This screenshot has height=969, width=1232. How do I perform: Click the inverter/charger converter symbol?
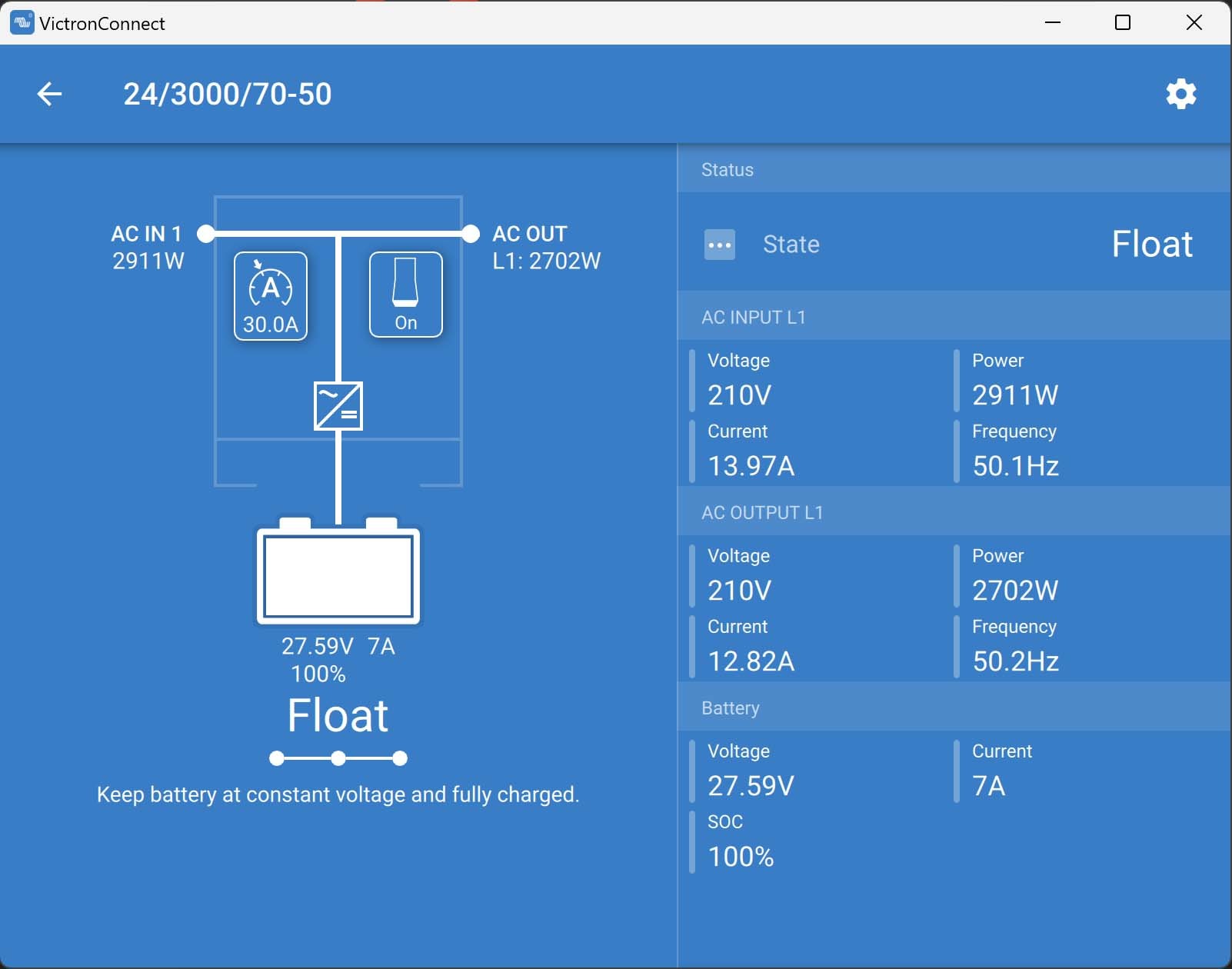pos(338,406)
